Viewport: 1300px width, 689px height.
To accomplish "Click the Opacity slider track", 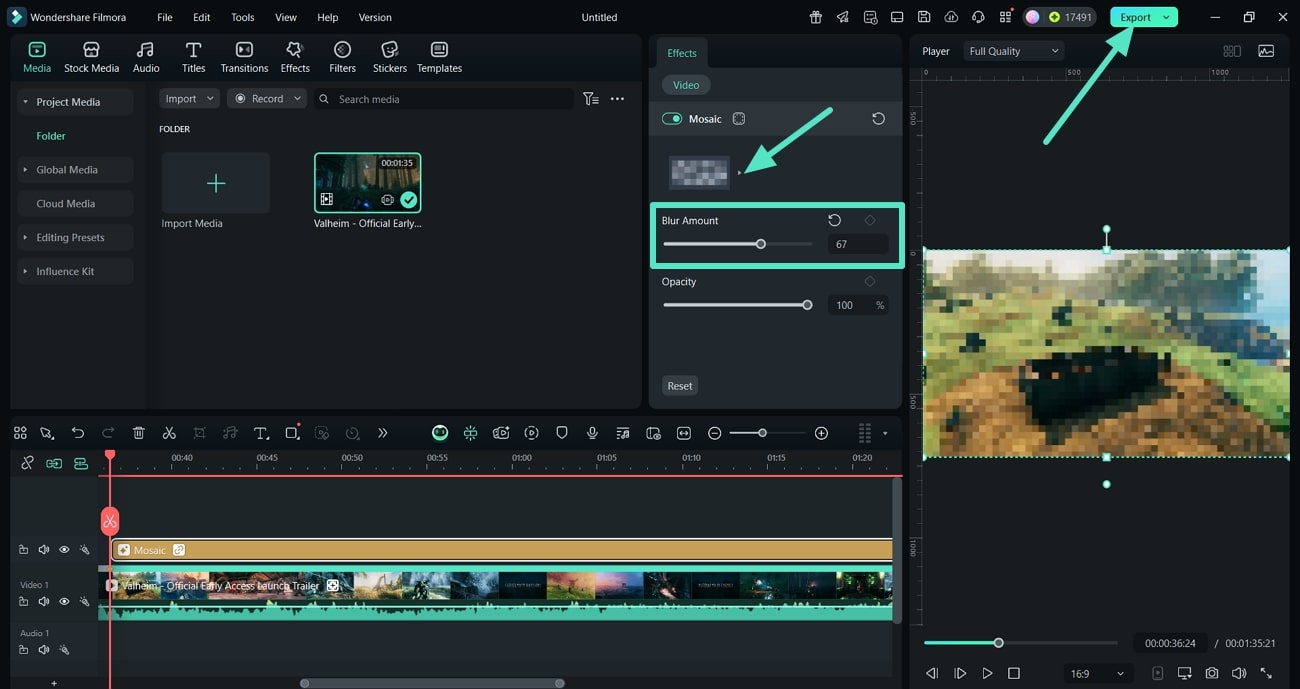I will [x=738, y=305].
